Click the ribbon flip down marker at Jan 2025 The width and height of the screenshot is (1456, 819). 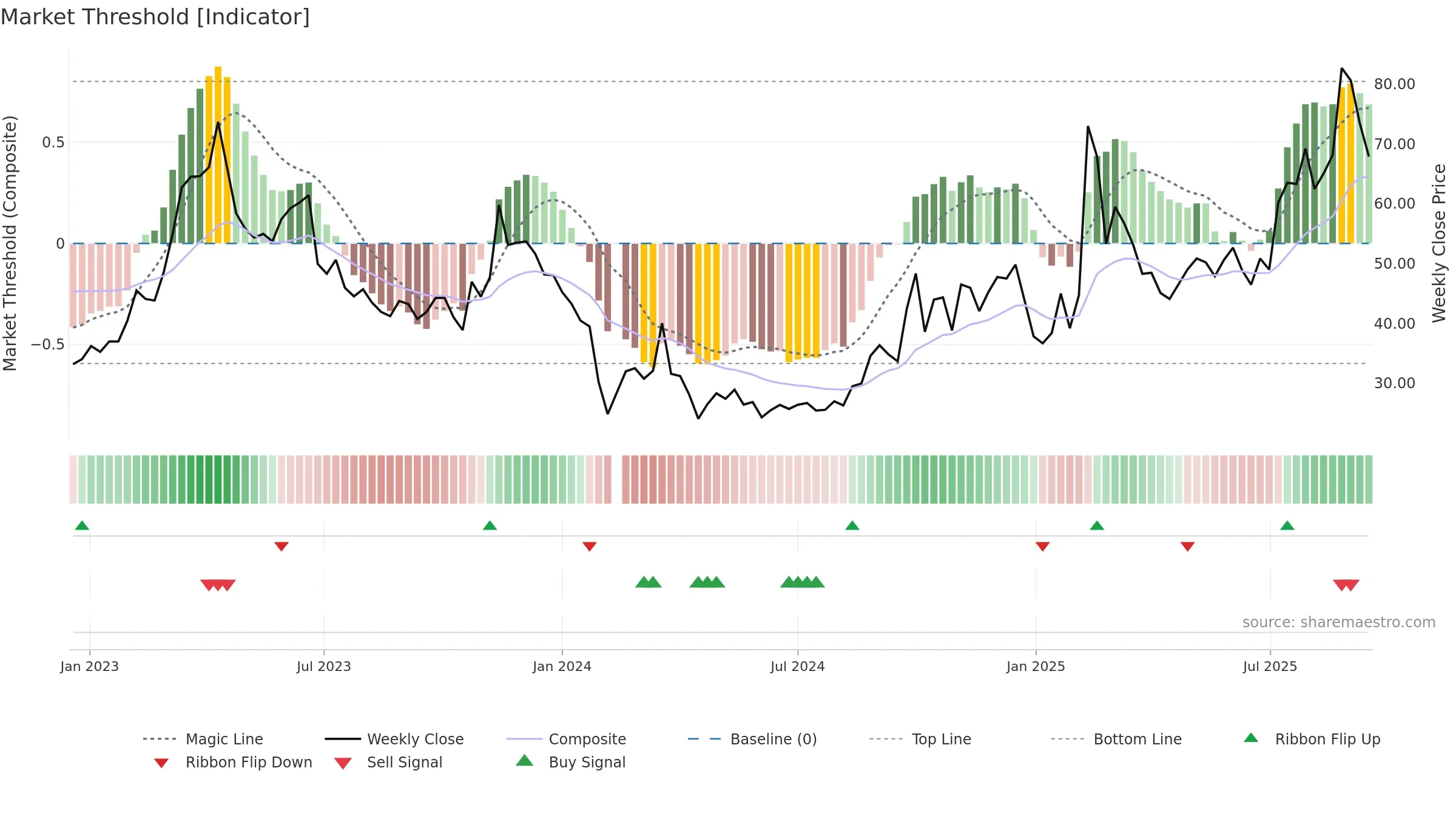[x=1043, y=547]
